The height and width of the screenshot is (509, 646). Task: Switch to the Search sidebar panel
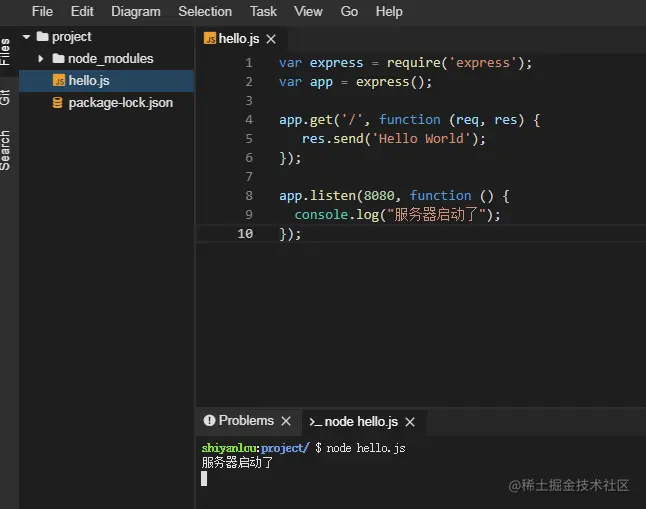(5, 150)
